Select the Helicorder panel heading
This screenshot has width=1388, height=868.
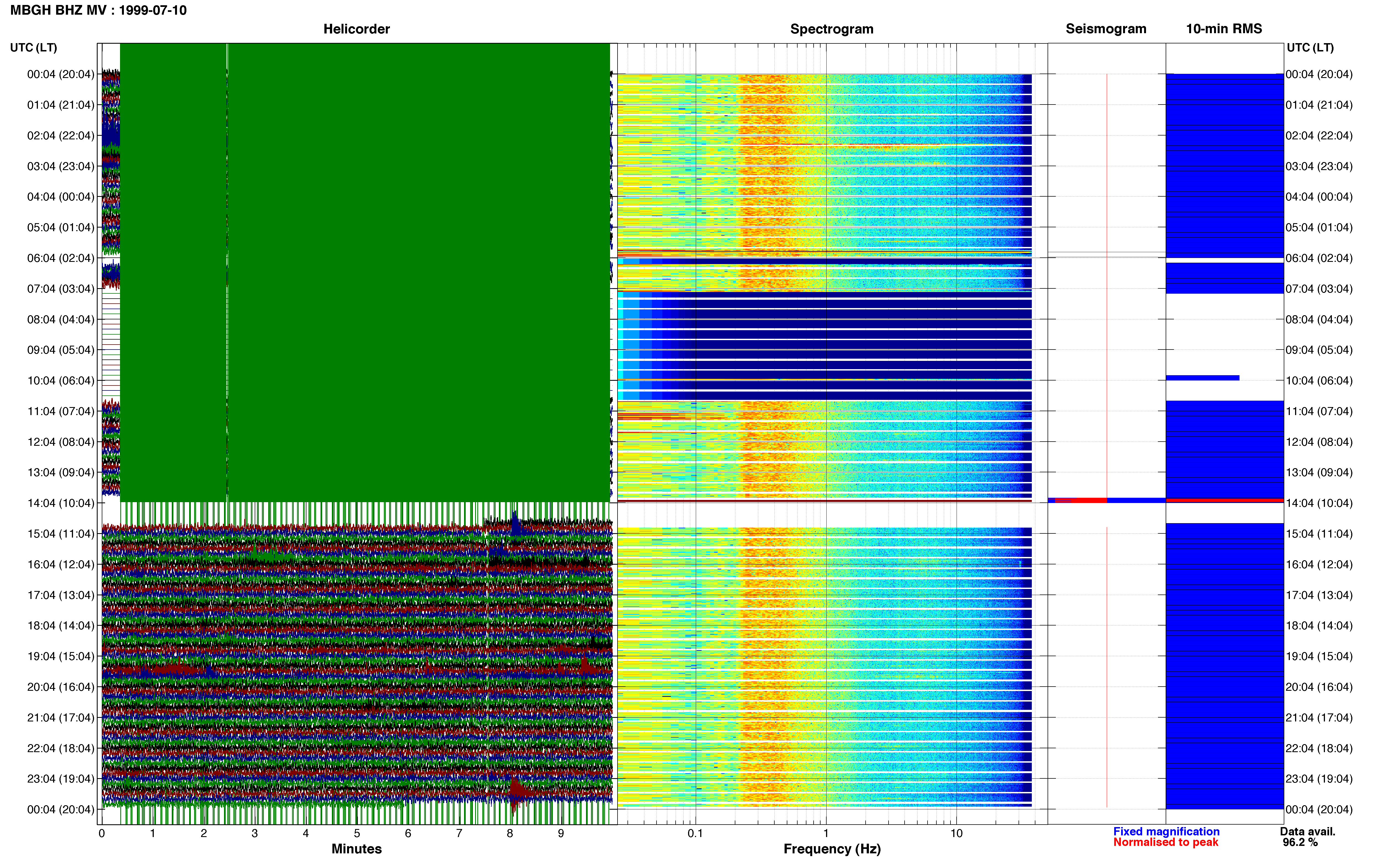[x=356, y=29]
